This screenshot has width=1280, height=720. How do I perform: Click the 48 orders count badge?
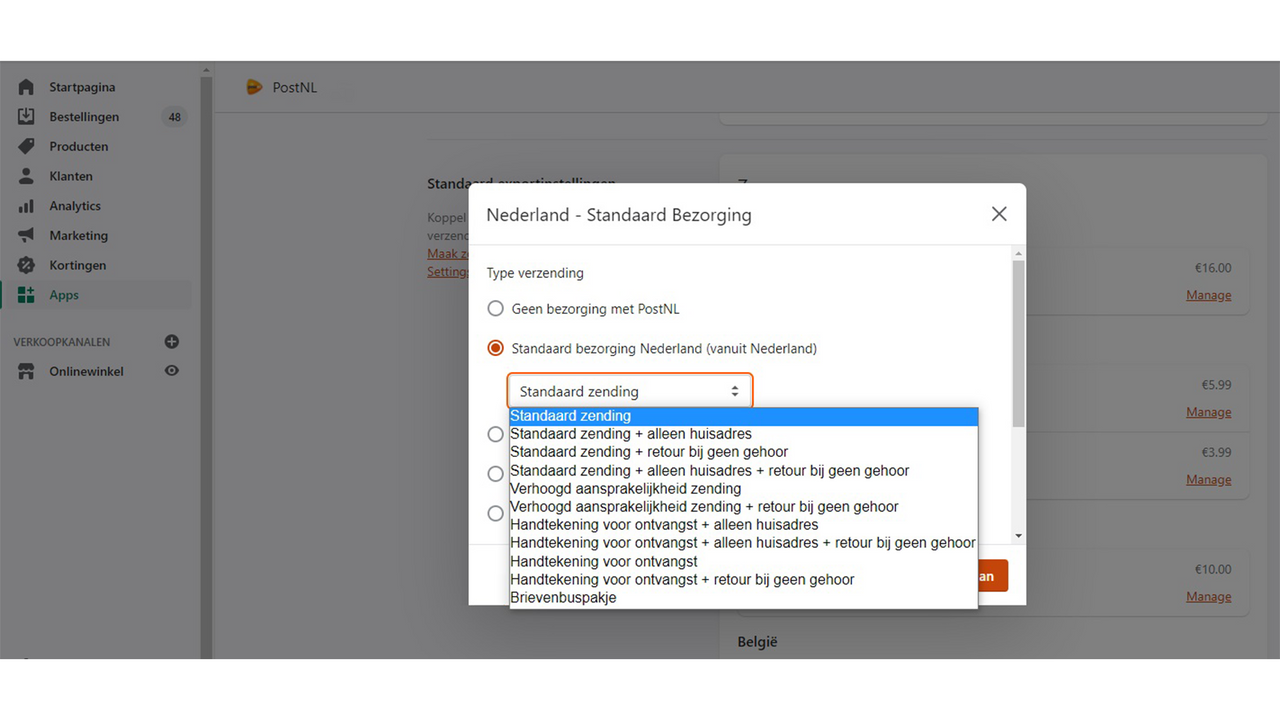(x=174, y=117)
